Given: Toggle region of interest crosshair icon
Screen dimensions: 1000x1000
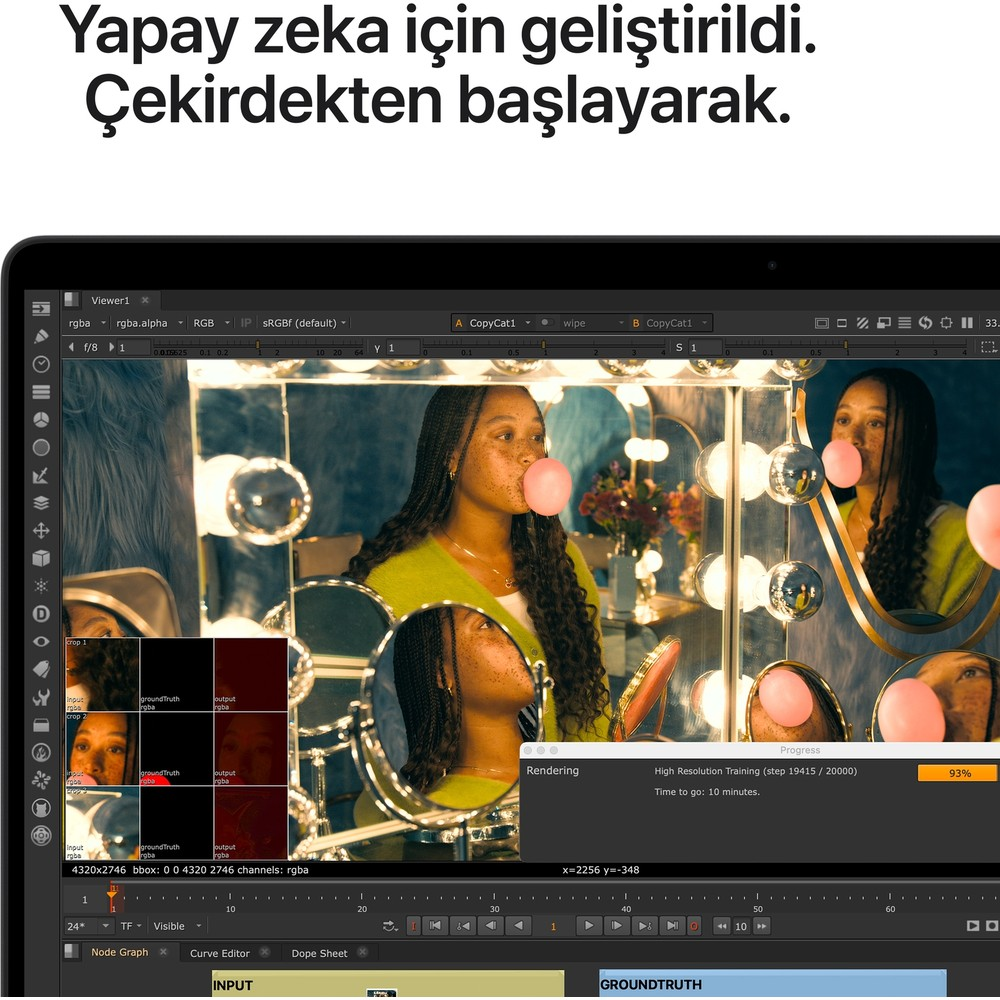Looking at the screenshot, I should coord(946,323).
